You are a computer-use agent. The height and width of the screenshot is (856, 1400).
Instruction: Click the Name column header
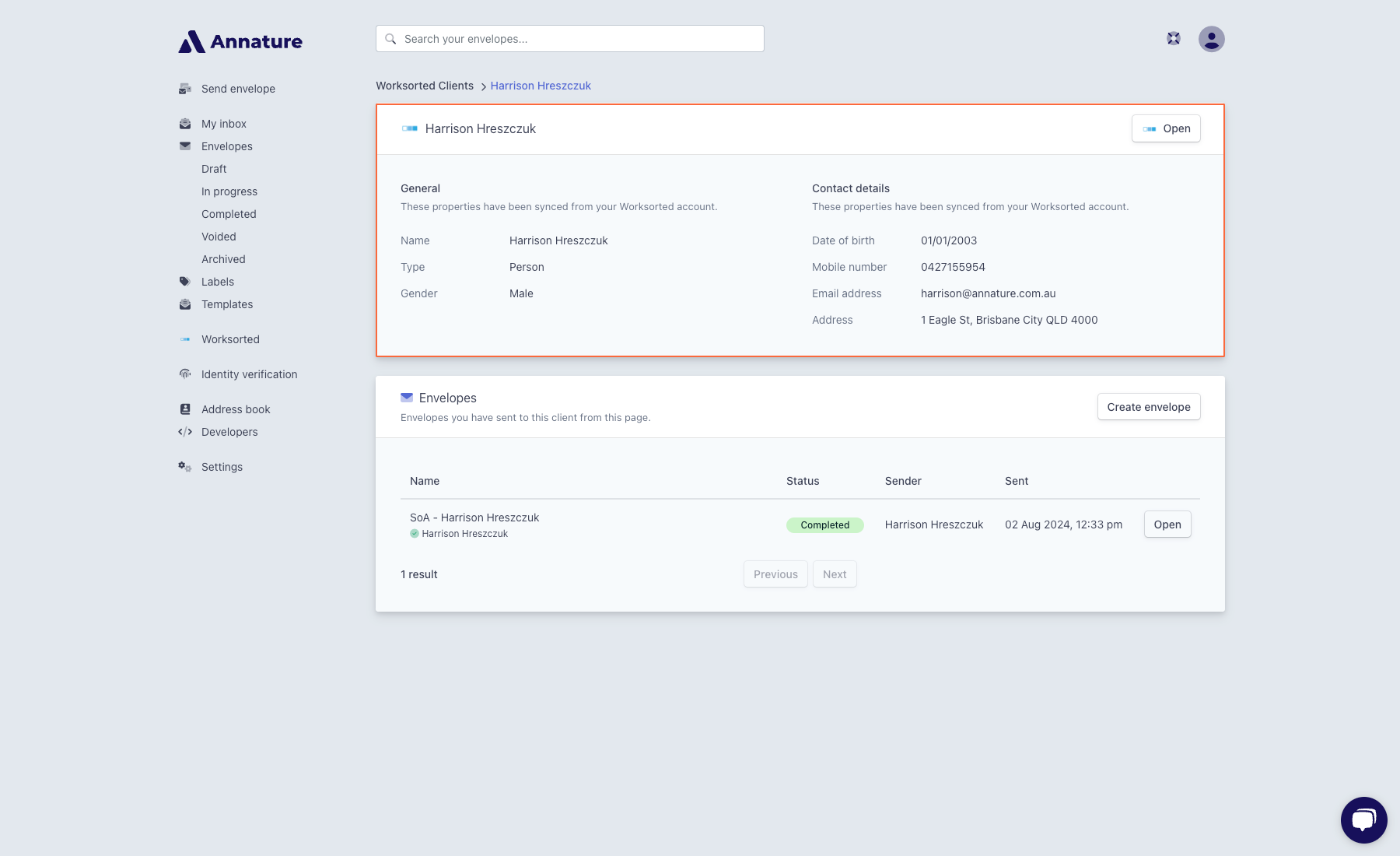pos(425,481)
